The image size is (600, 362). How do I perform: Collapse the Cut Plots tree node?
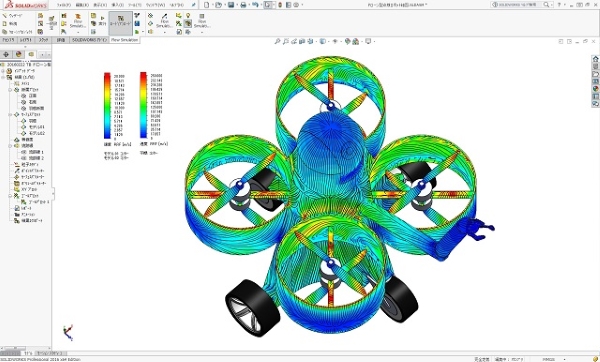pos(10,90)
